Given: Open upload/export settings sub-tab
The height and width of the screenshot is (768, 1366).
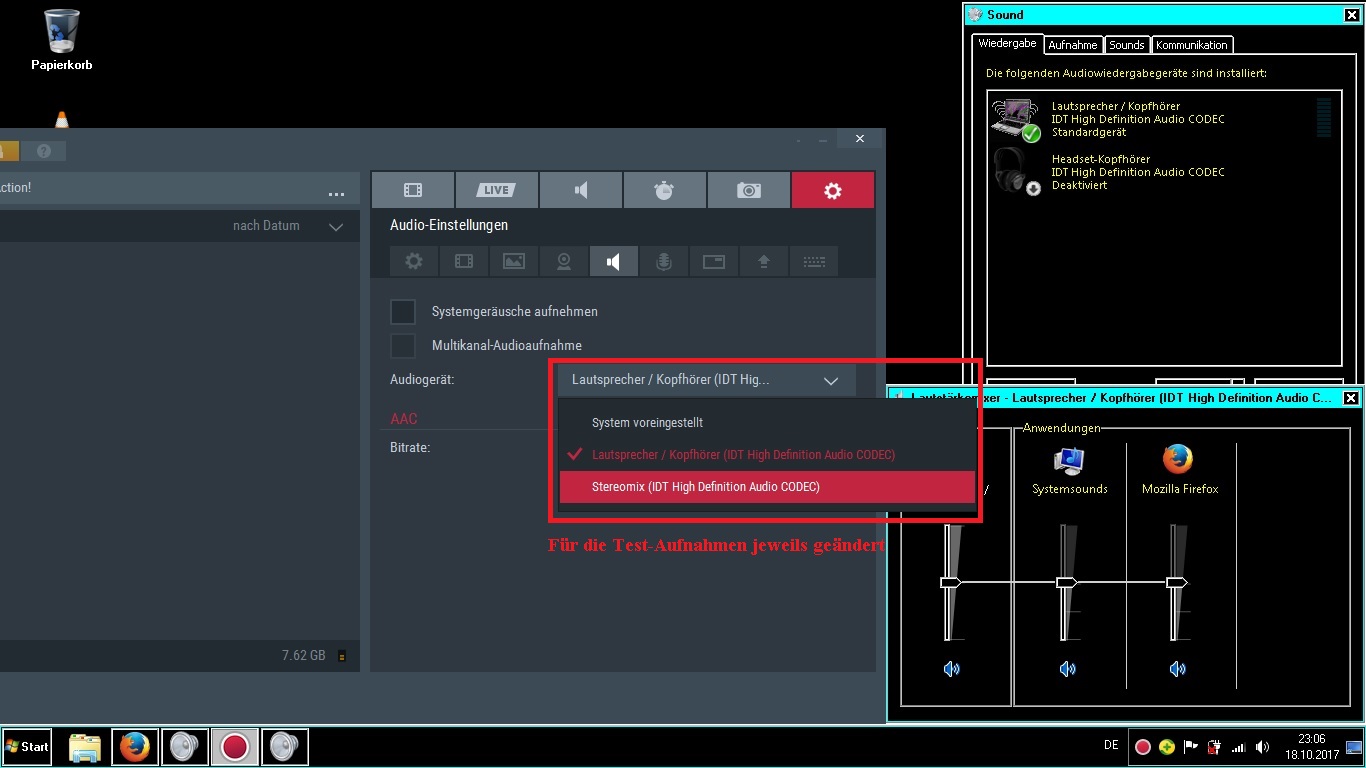Looking at the screenshot, I should click(764, 262).
